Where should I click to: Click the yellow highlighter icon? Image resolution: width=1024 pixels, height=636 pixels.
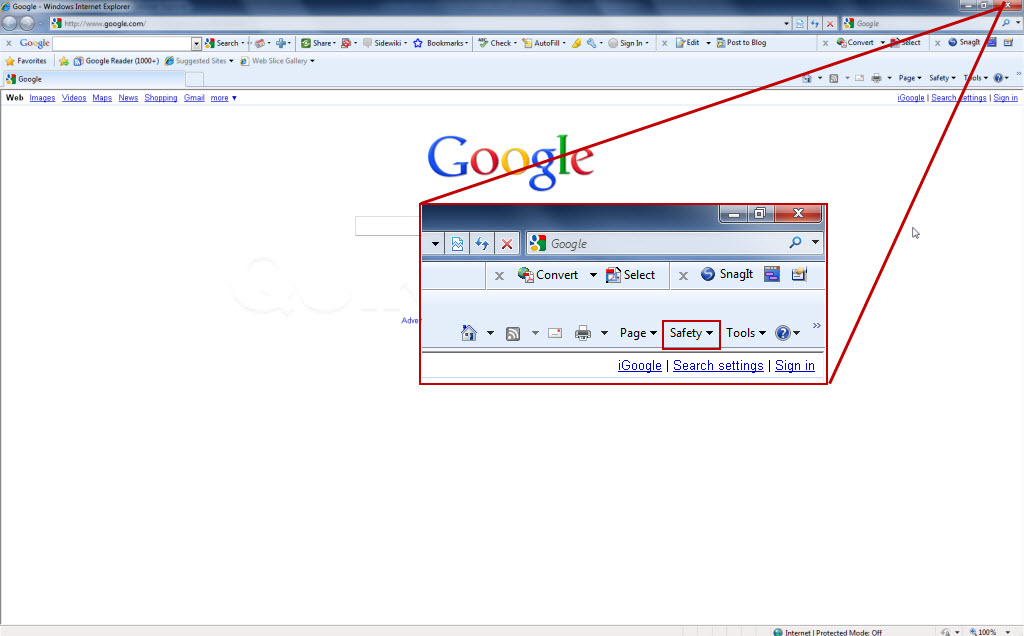coord(576,43)
